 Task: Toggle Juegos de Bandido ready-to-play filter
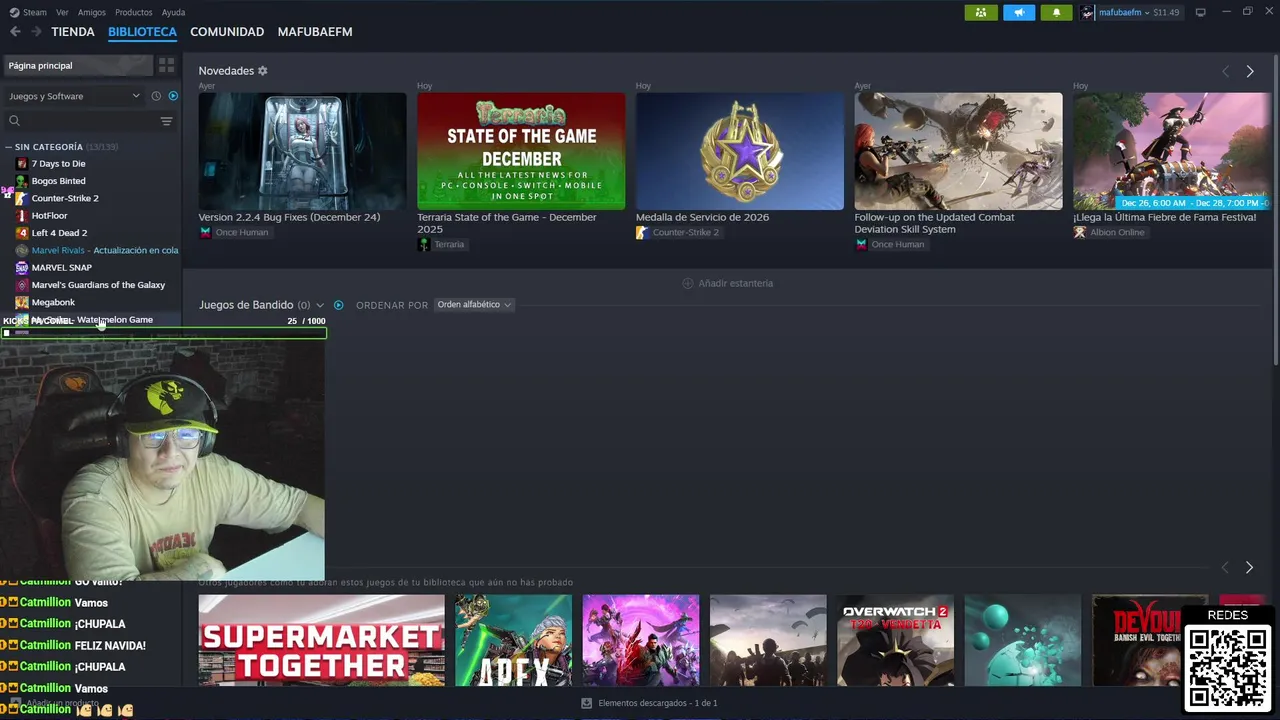pos(338,305)
